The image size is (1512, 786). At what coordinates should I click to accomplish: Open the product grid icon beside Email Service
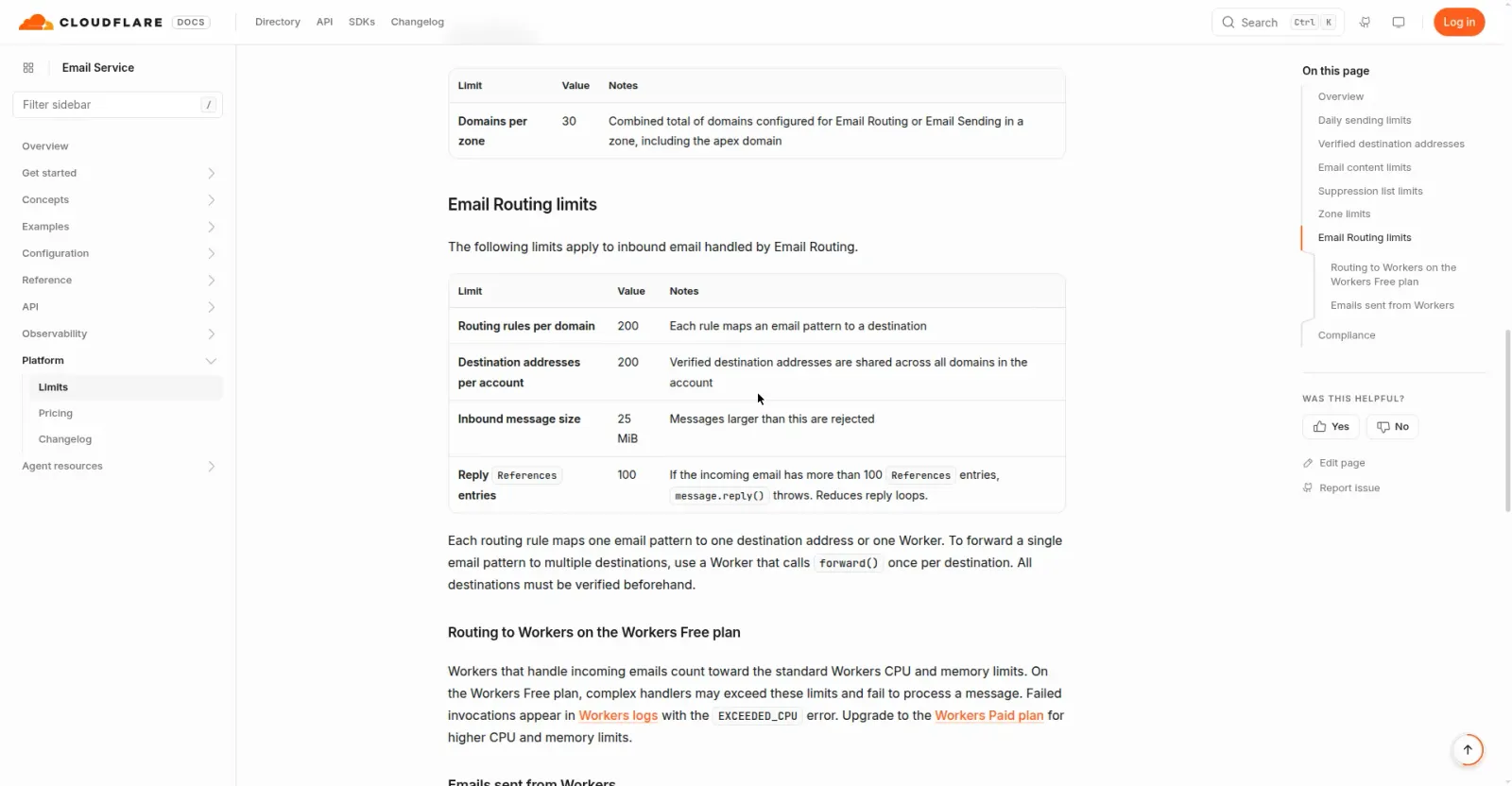coord(28,68)
